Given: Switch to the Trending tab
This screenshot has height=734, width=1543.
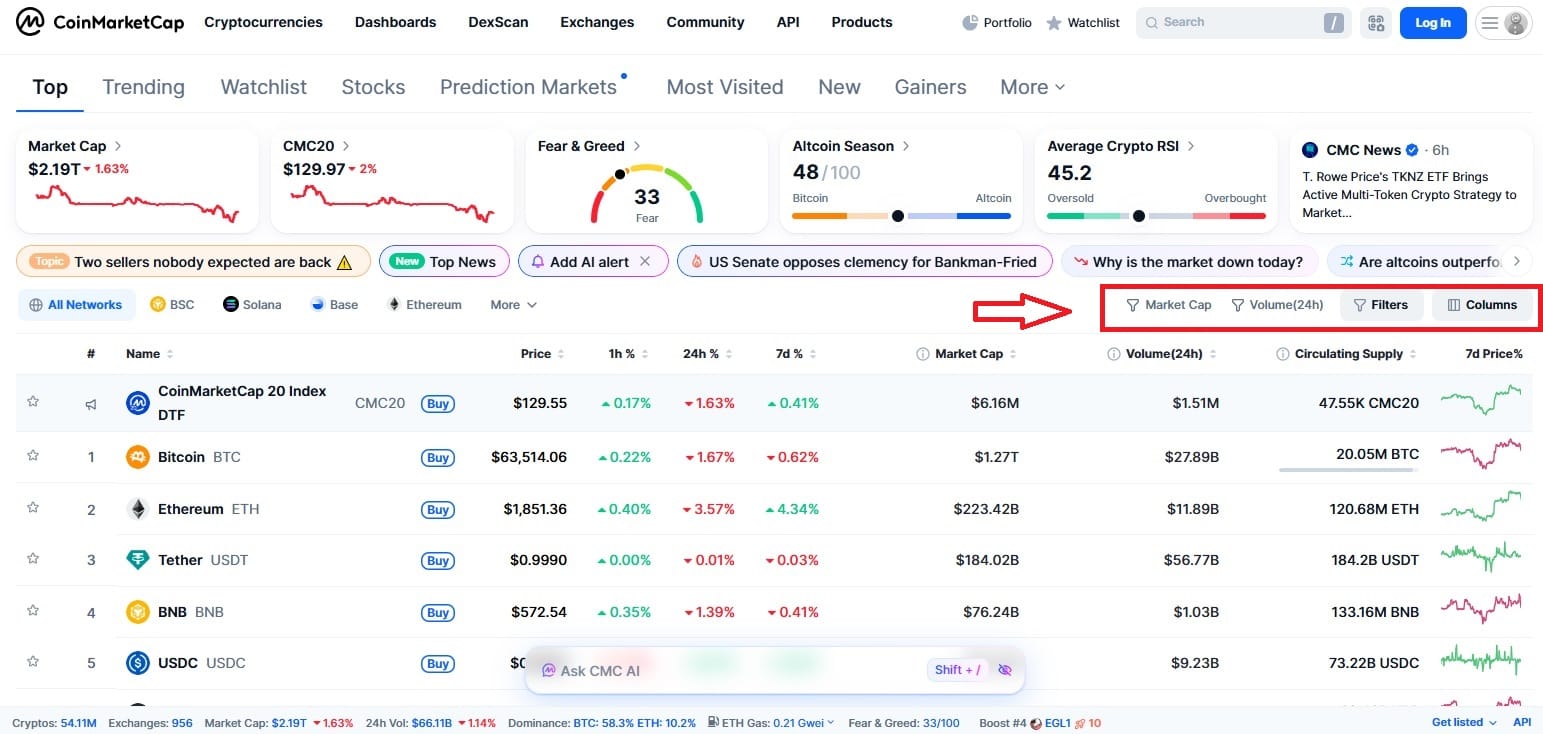Looking at the screenshot, I should pyautogui.click(x=143, y=87).
